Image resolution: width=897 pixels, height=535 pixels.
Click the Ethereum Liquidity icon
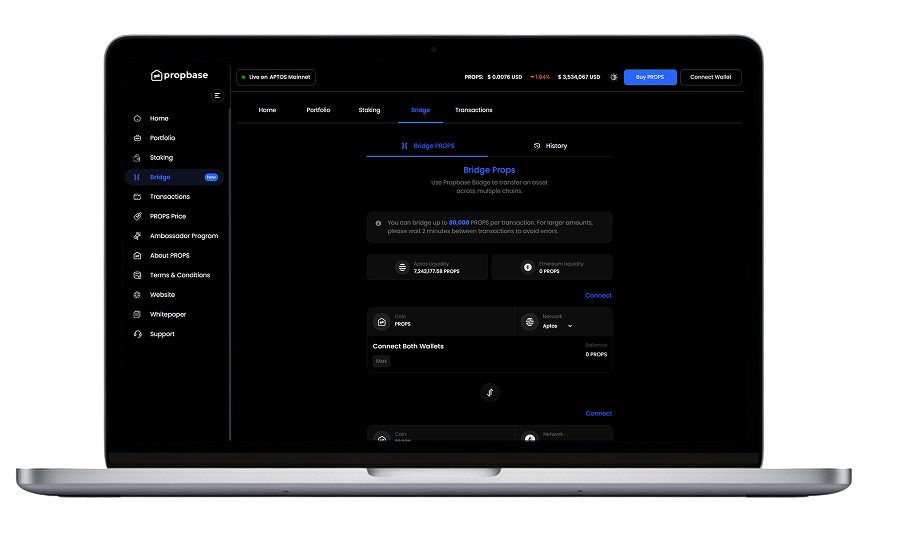[x=527, y=267]
